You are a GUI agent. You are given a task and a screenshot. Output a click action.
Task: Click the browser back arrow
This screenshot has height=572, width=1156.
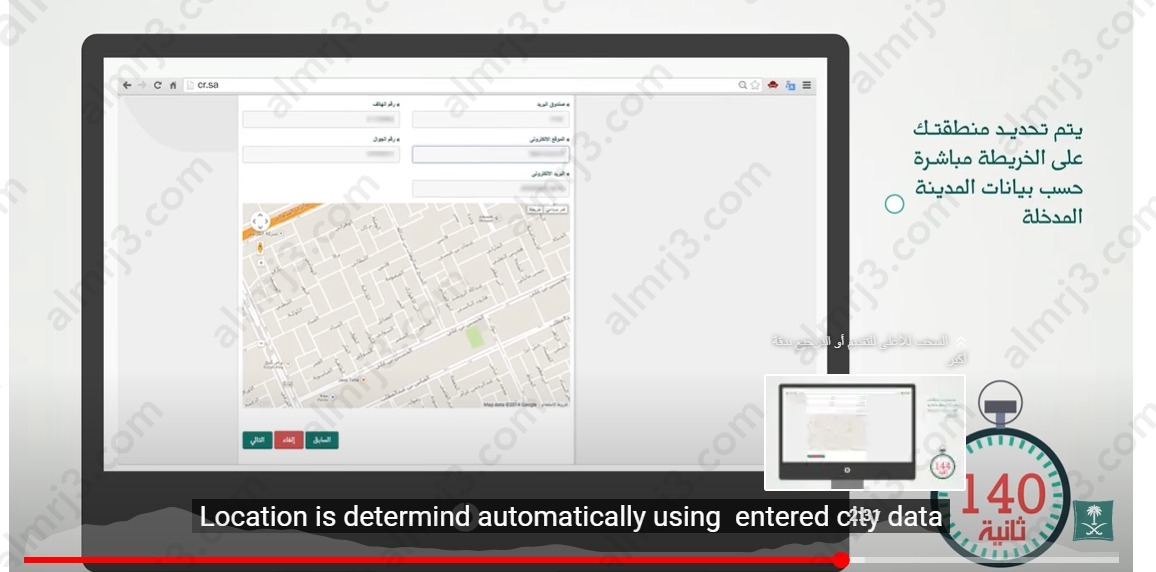(127, 86)
